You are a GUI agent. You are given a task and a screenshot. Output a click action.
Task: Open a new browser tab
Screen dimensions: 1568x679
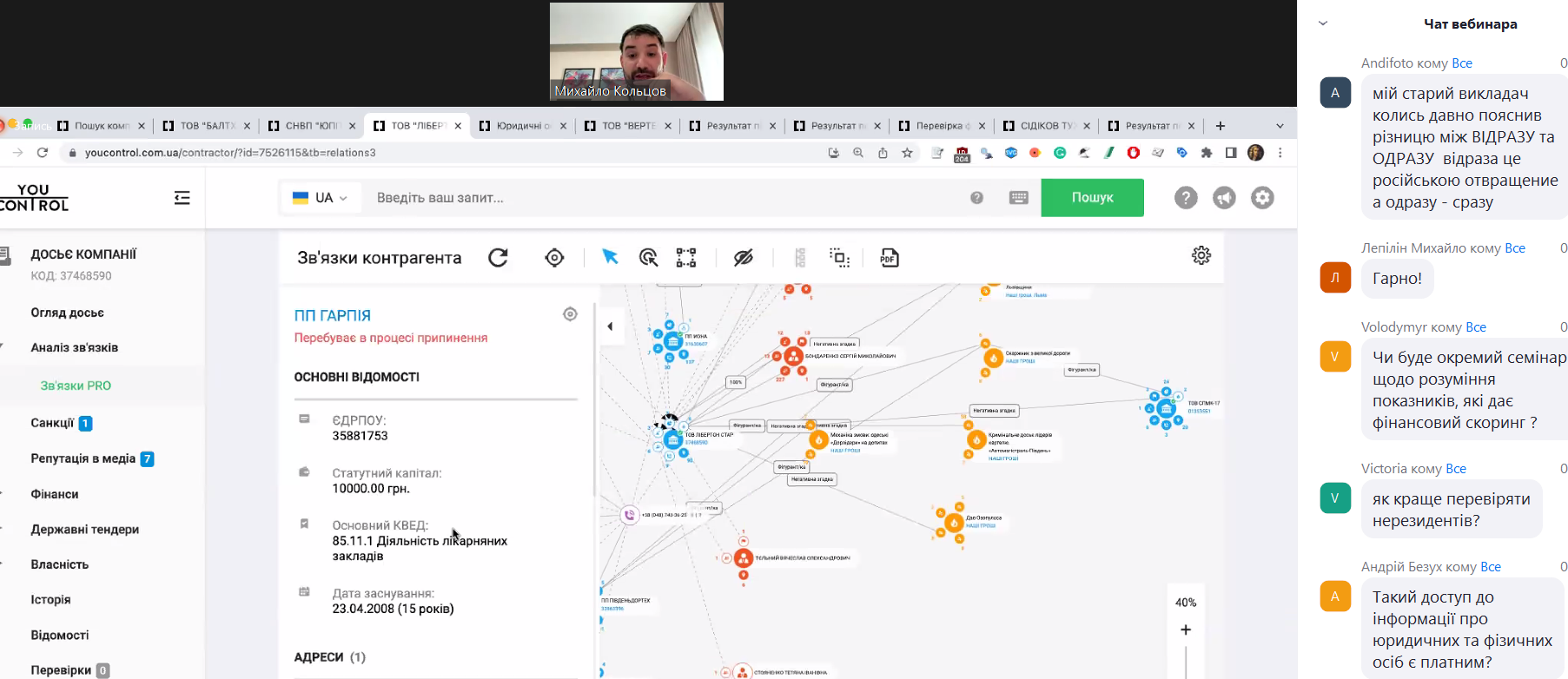tap(1220, 126)
